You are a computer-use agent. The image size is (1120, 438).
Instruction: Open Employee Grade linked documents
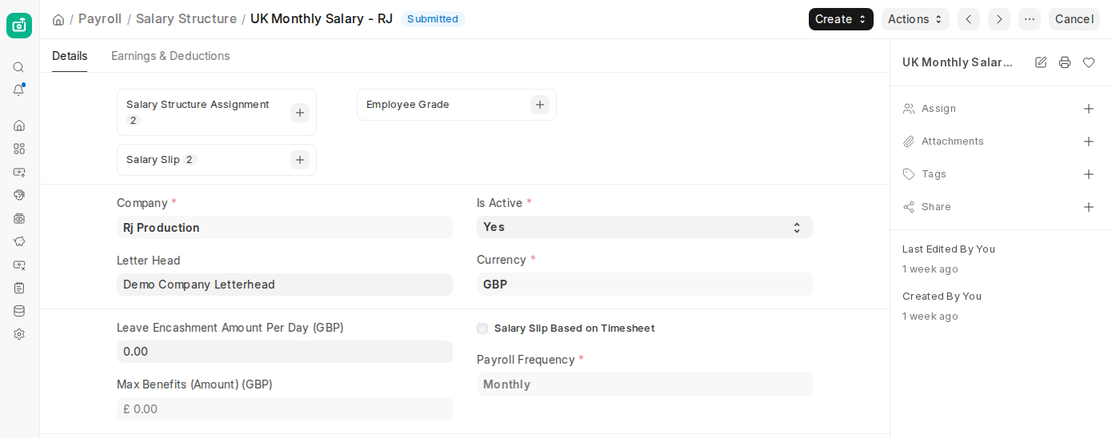click(408, 105)
